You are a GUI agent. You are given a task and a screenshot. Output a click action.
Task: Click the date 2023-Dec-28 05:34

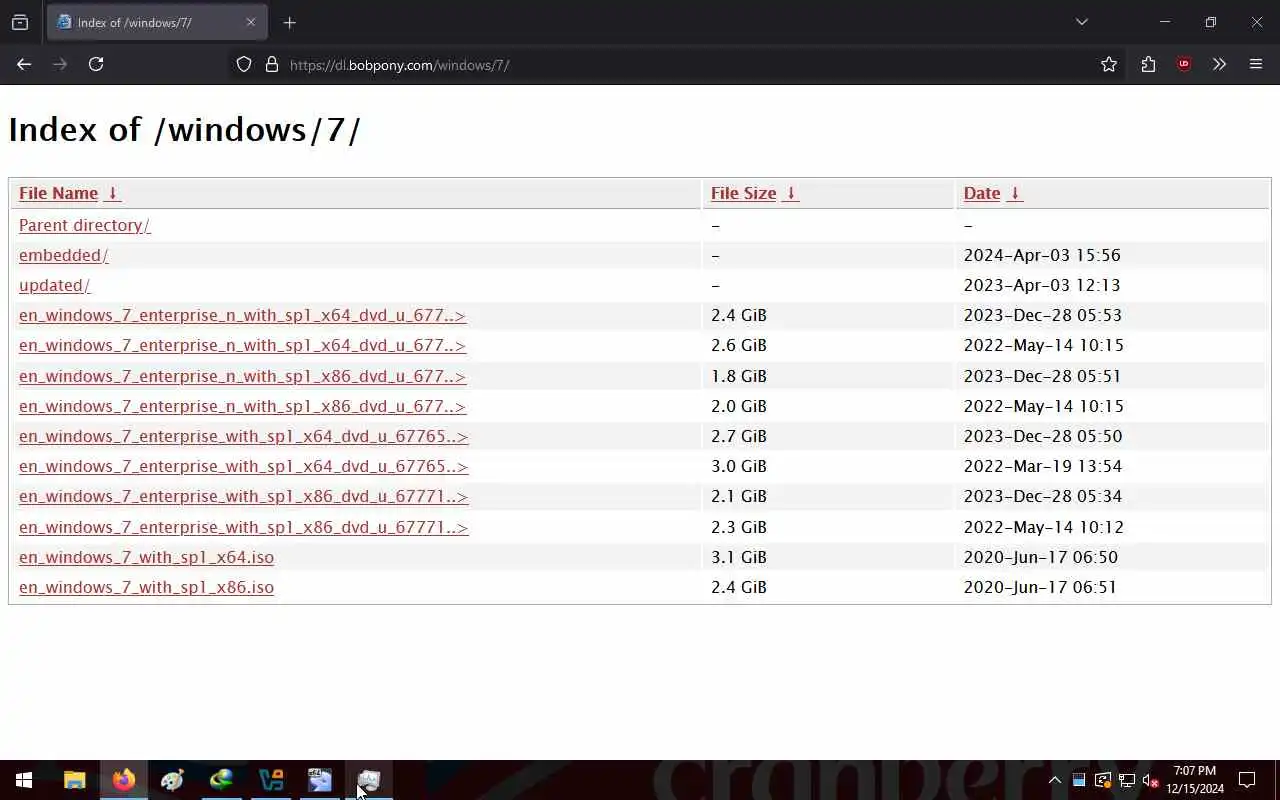(x=1043, y=496)
